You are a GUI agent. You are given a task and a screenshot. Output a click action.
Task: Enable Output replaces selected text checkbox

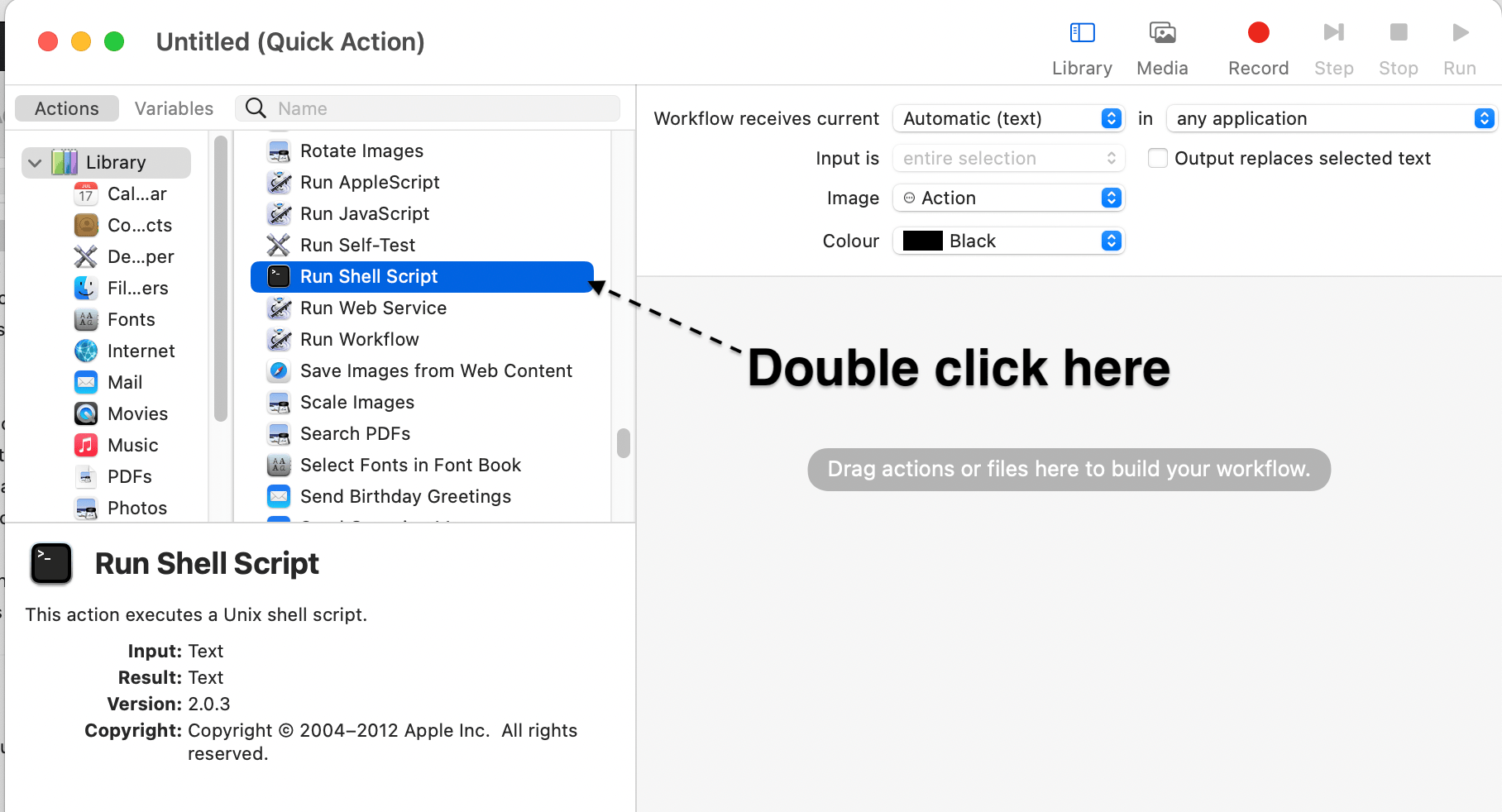click(x=1158, y=159)
